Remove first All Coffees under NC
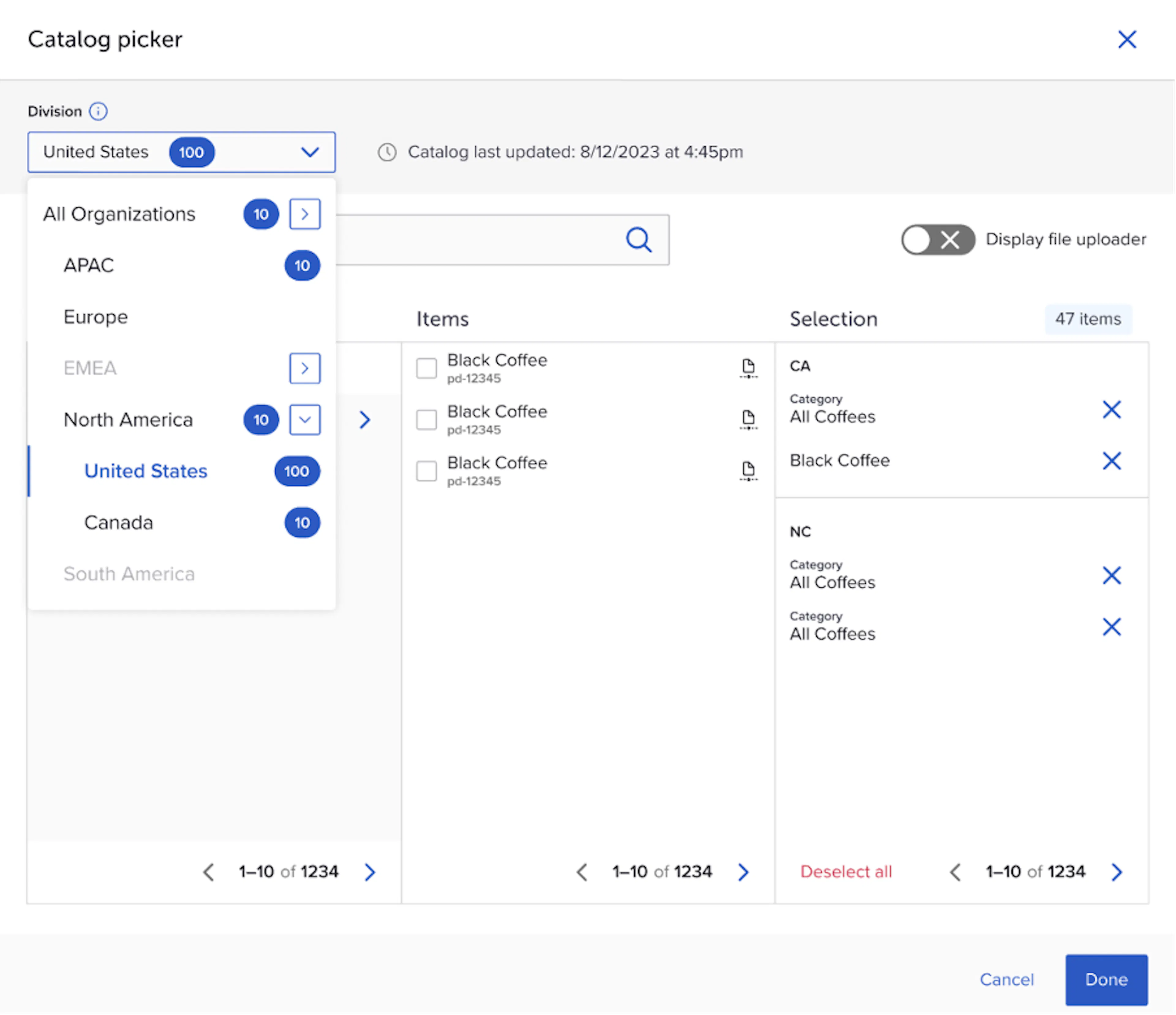 click(x=1112, y=576)
